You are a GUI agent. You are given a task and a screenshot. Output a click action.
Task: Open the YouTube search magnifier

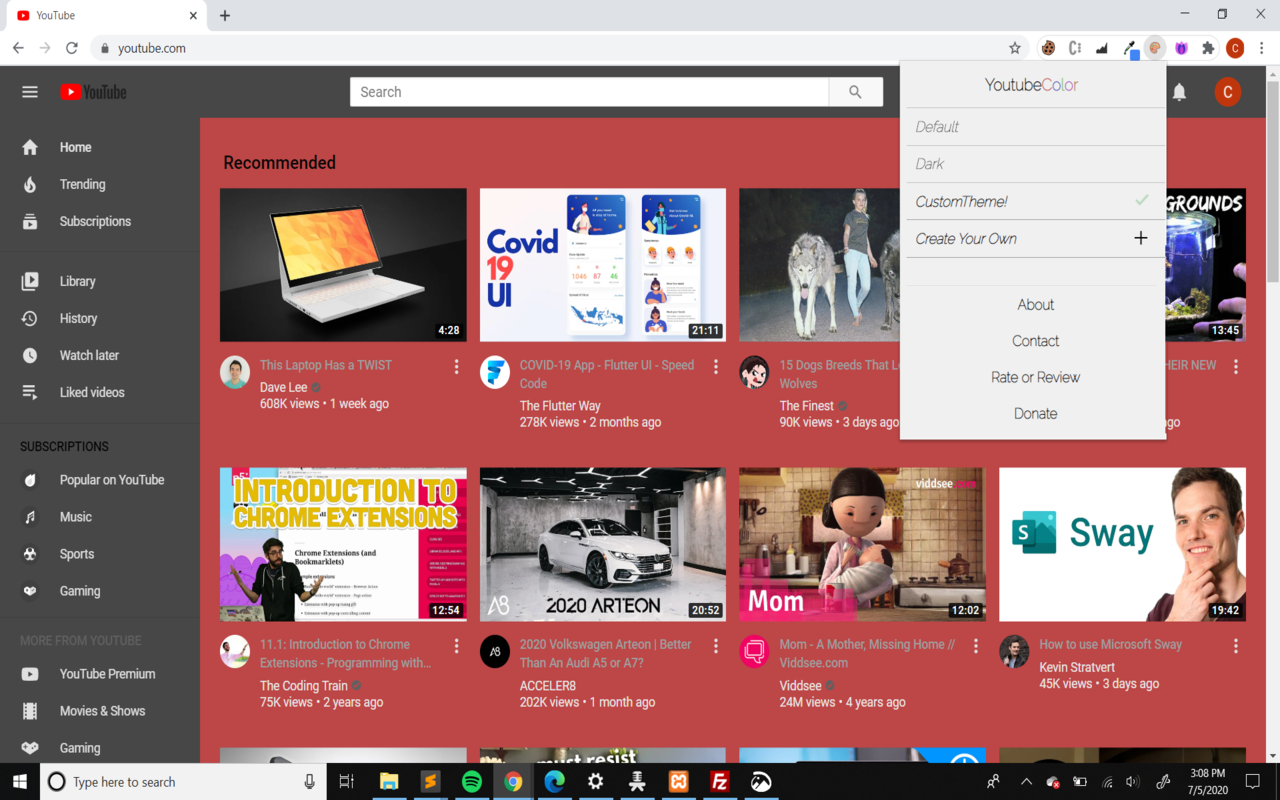point(855,91)
